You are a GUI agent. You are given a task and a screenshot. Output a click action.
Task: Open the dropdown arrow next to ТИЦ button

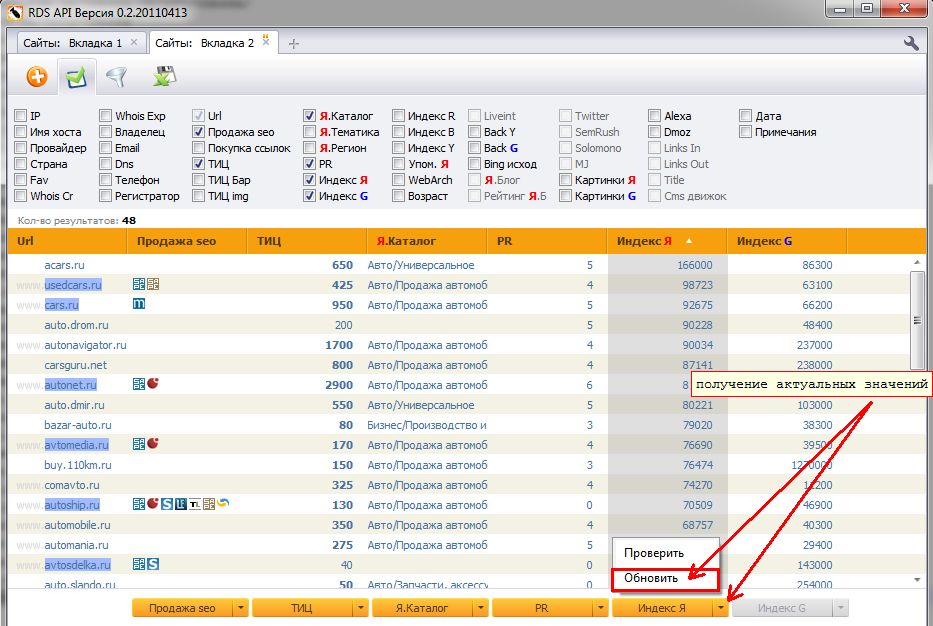(360, 608)
